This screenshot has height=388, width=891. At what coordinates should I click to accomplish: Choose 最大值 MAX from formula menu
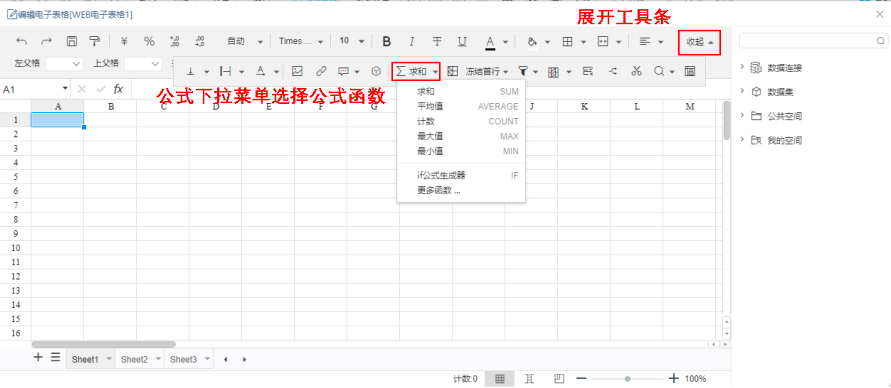461,136
